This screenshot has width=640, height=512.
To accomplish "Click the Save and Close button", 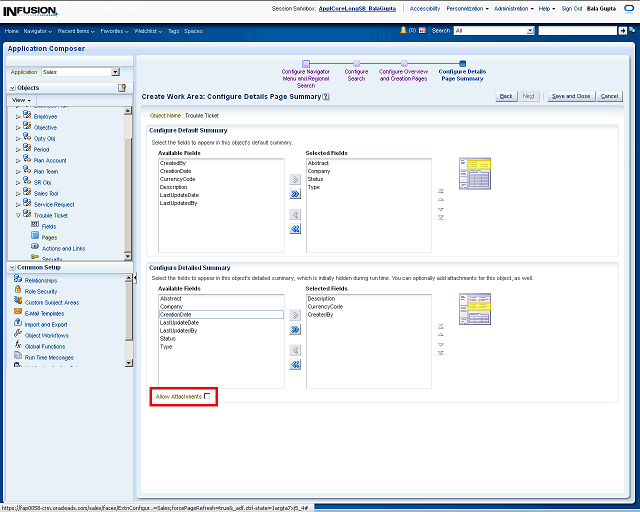I will 571,96.
